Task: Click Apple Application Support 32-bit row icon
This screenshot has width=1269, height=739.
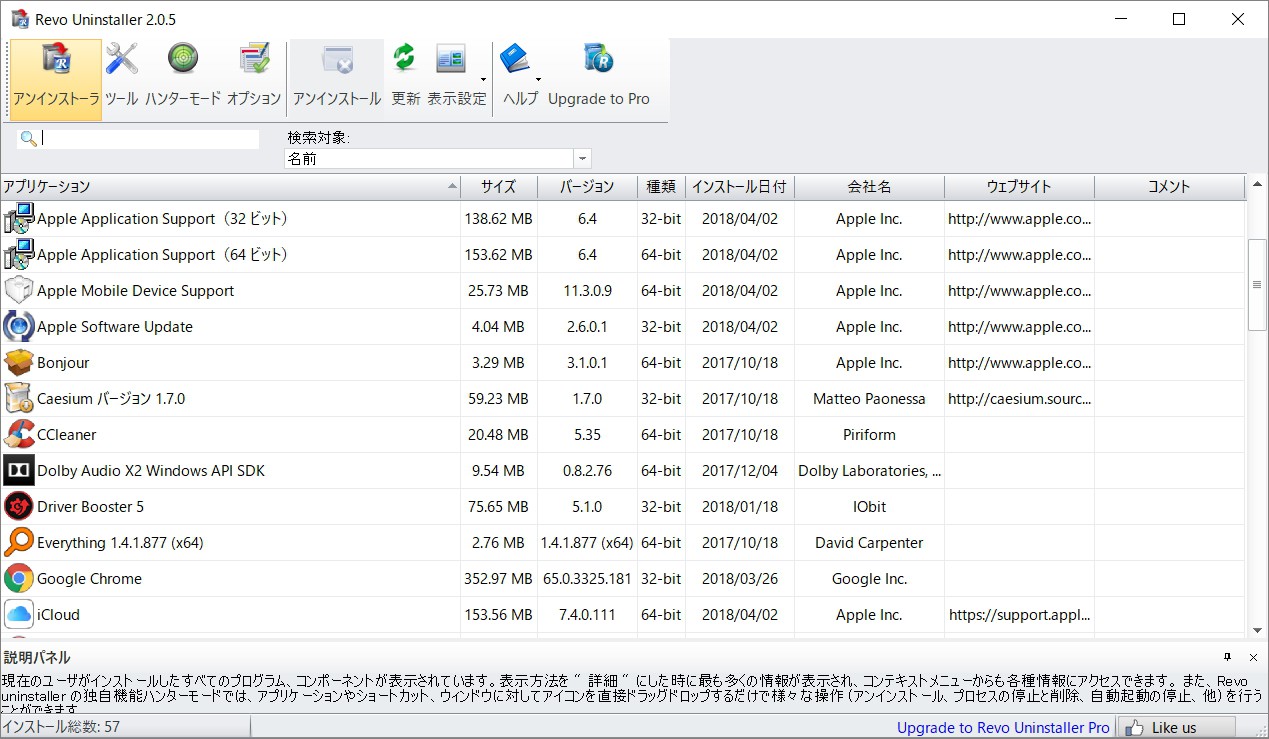Action: click(x=19, y=219)
